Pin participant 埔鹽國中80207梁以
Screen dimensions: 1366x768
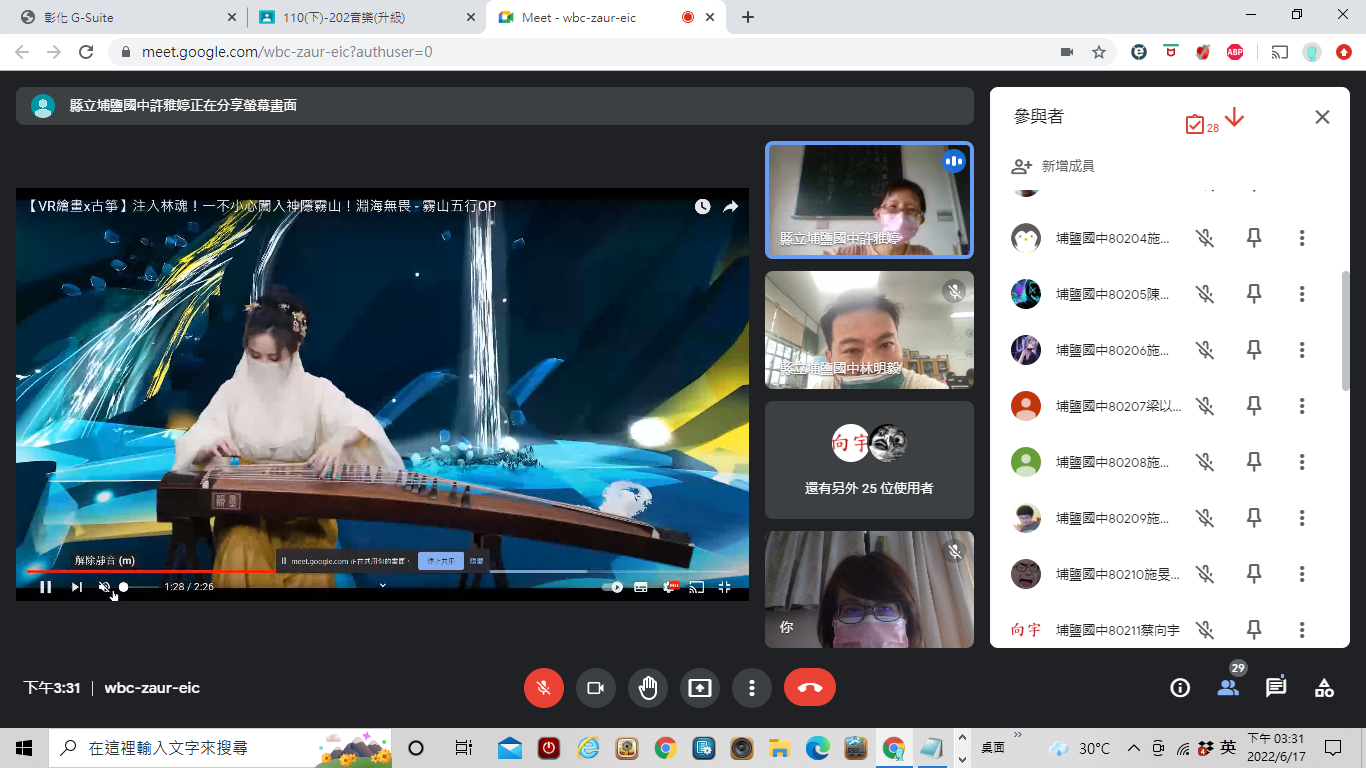(x=1254, y=406)
